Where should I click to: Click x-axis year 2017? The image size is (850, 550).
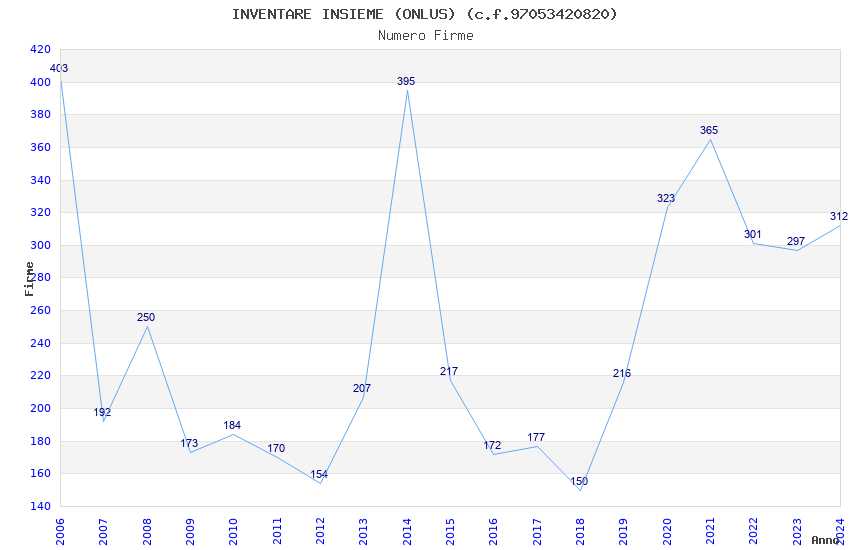pos(537,531)
